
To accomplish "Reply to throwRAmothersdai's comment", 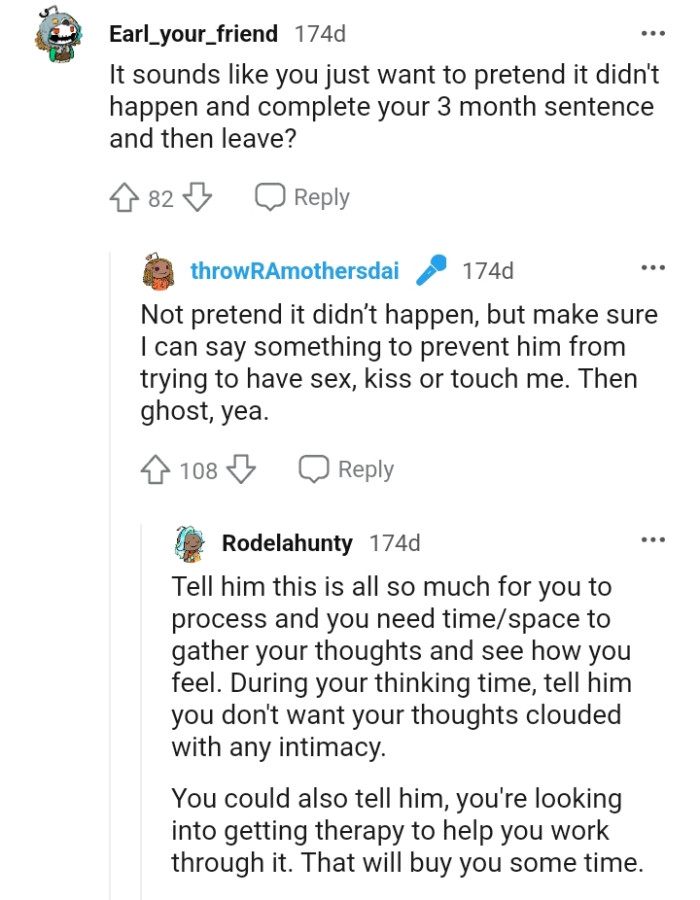I will click(347, 469).
